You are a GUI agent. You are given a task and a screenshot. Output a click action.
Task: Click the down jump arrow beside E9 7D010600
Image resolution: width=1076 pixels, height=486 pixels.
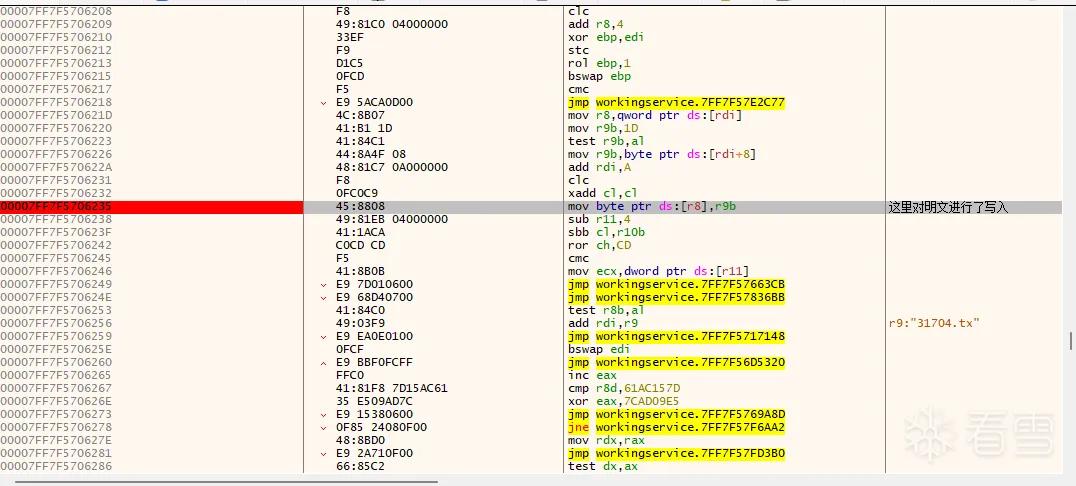tap(323, 285)
